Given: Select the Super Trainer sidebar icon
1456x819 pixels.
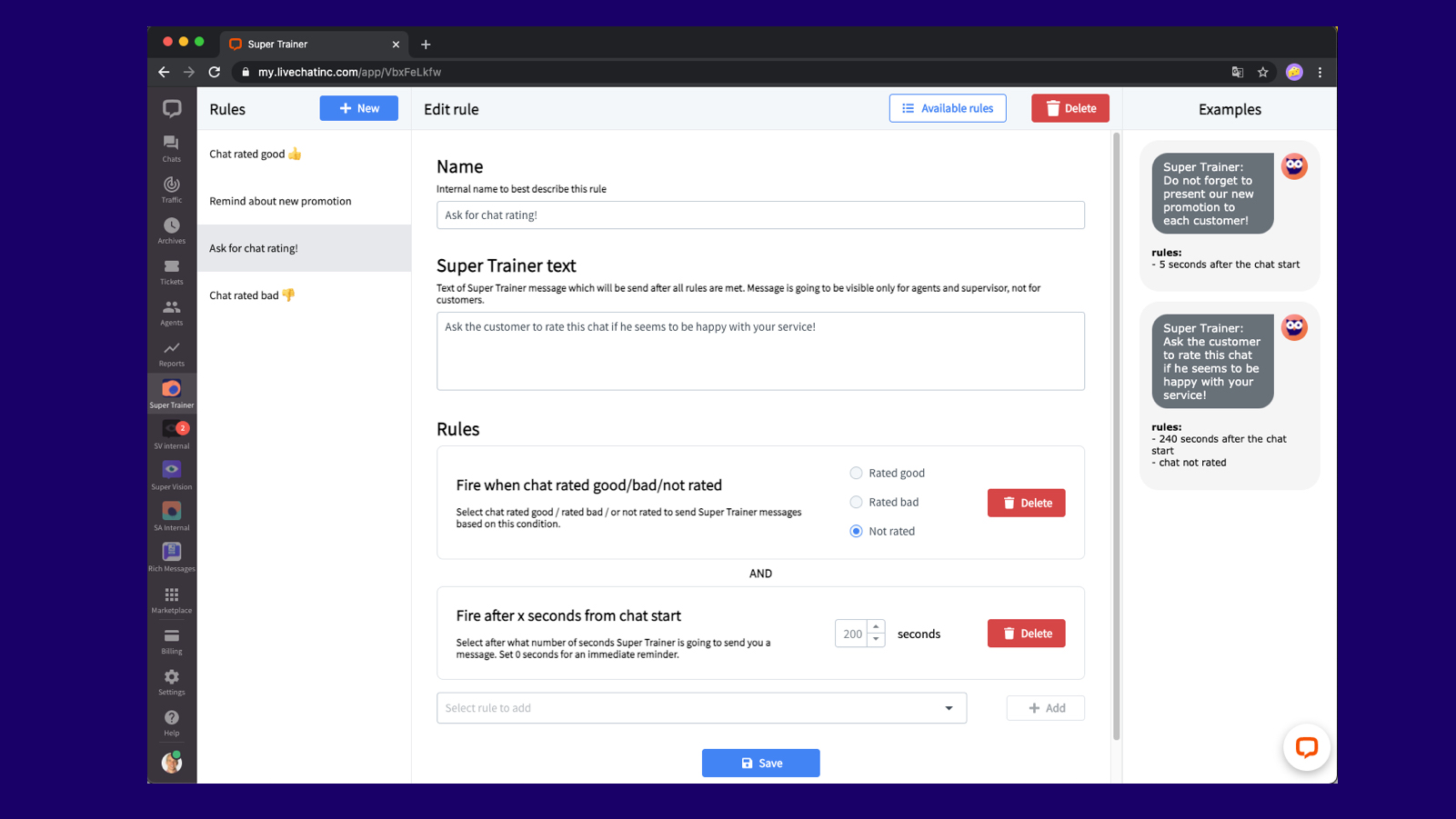Looking at the screenshot, I should click(172, 395).
